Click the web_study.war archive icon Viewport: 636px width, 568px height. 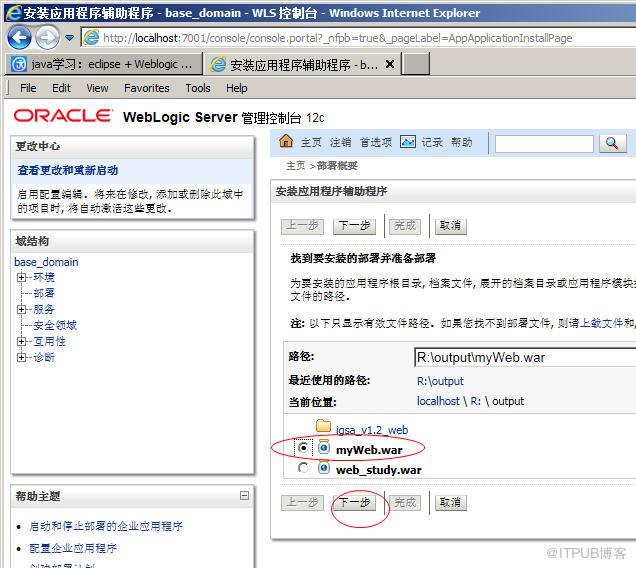click(x=323, y=467)
